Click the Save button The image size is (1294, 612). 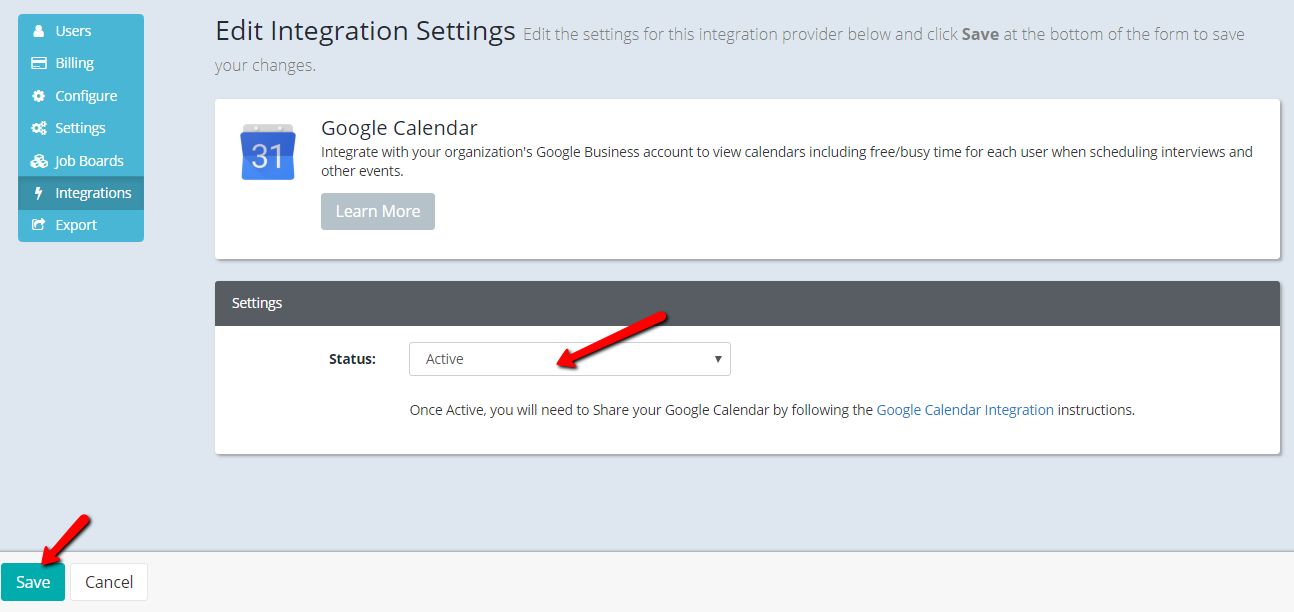click(33, 582)
